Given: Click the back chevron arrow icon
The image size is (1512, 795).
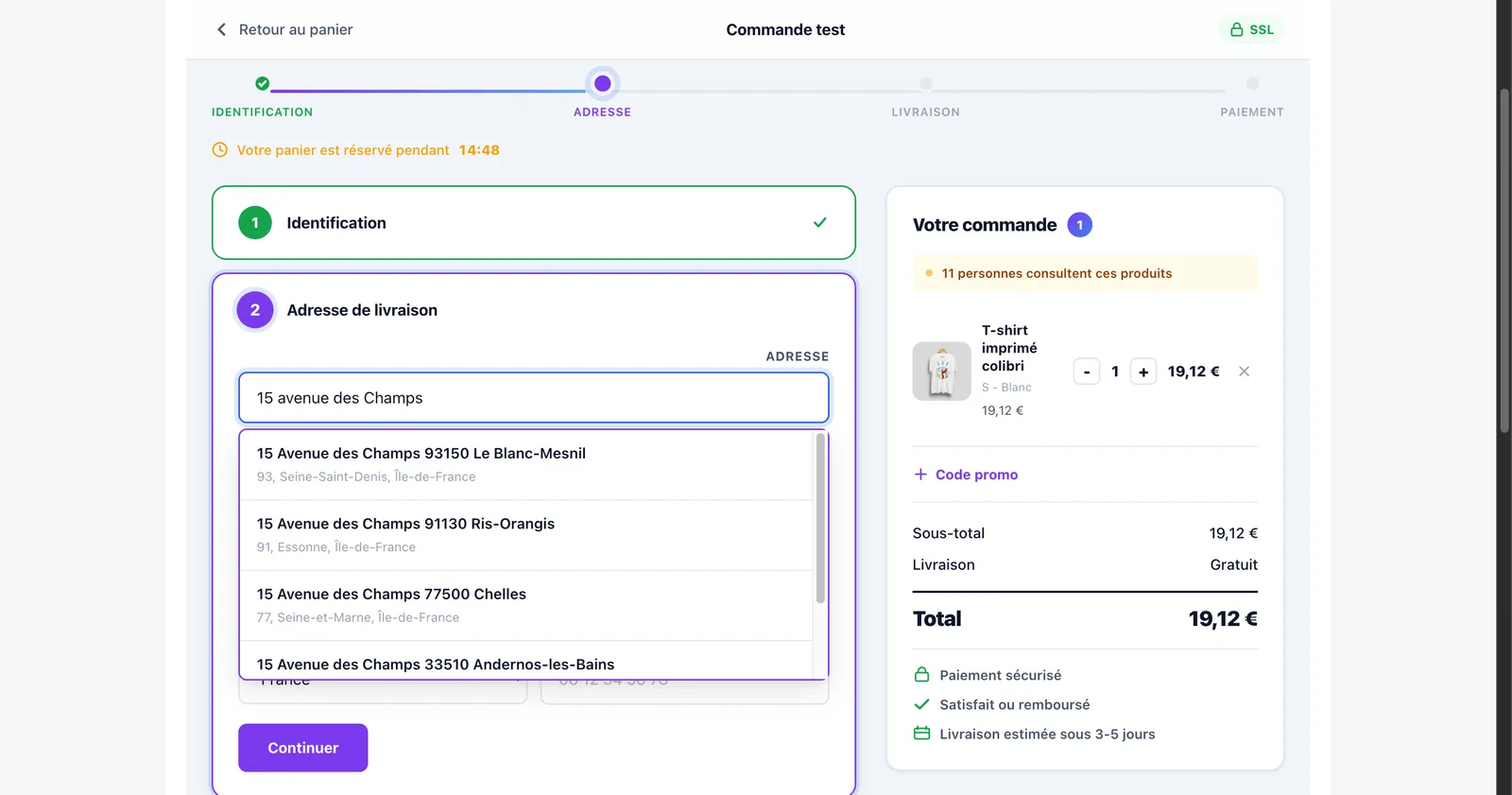Looking at the screenshot, I should tap(221, 29).
